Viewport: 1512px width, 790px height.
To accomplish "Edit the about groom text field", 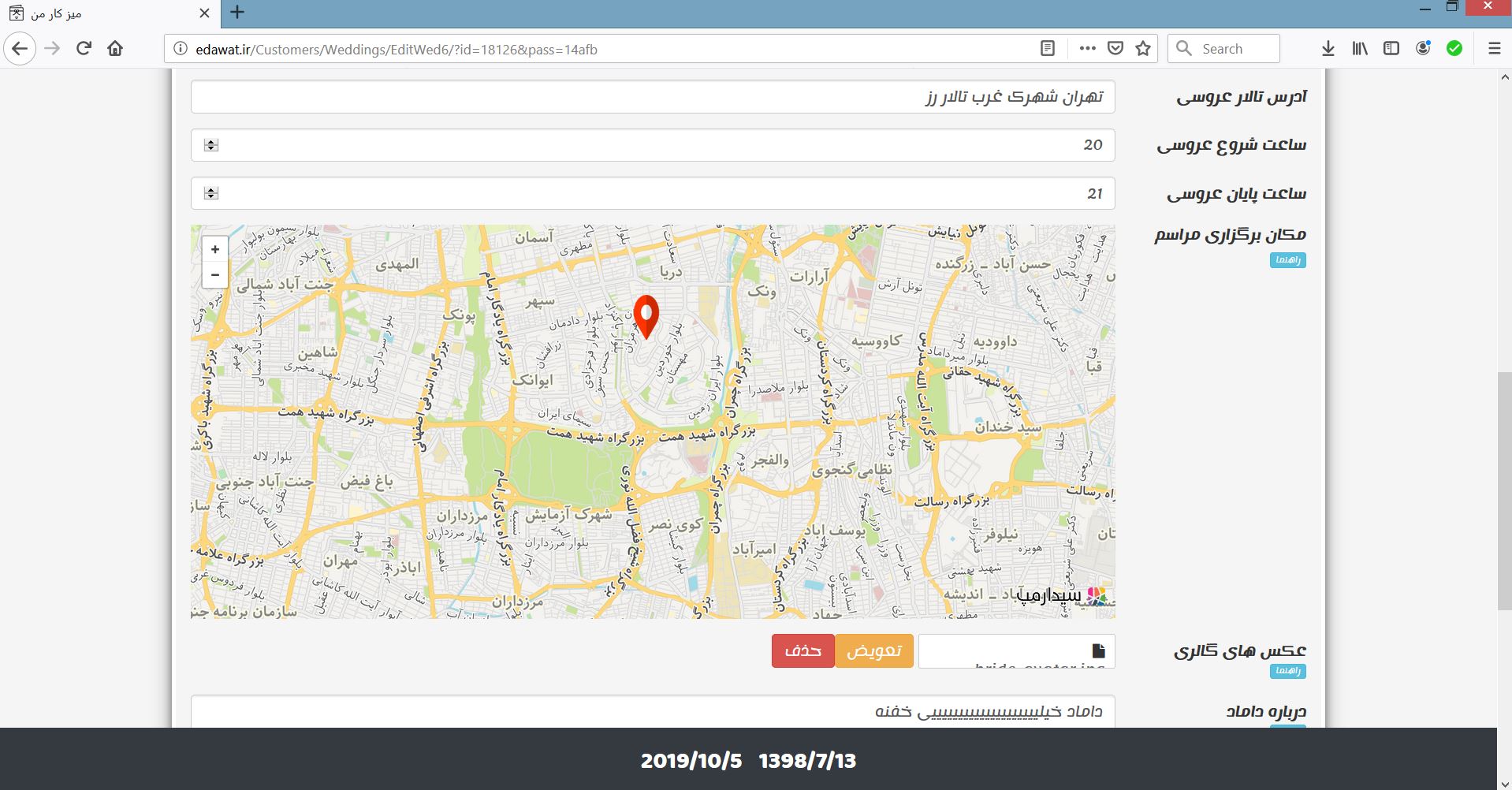I will tap(653, 711).
